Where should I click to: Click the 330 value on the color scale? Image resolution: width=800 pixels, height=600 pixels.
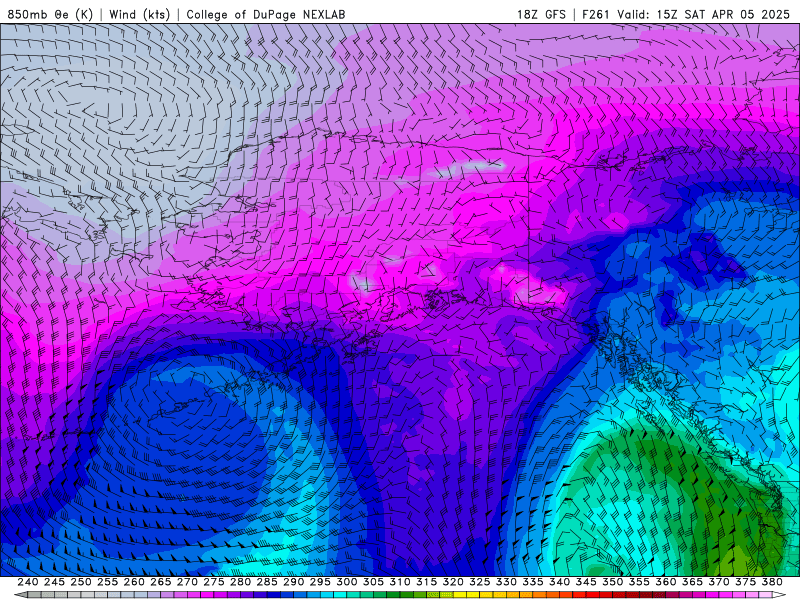(x=506, y=582)
